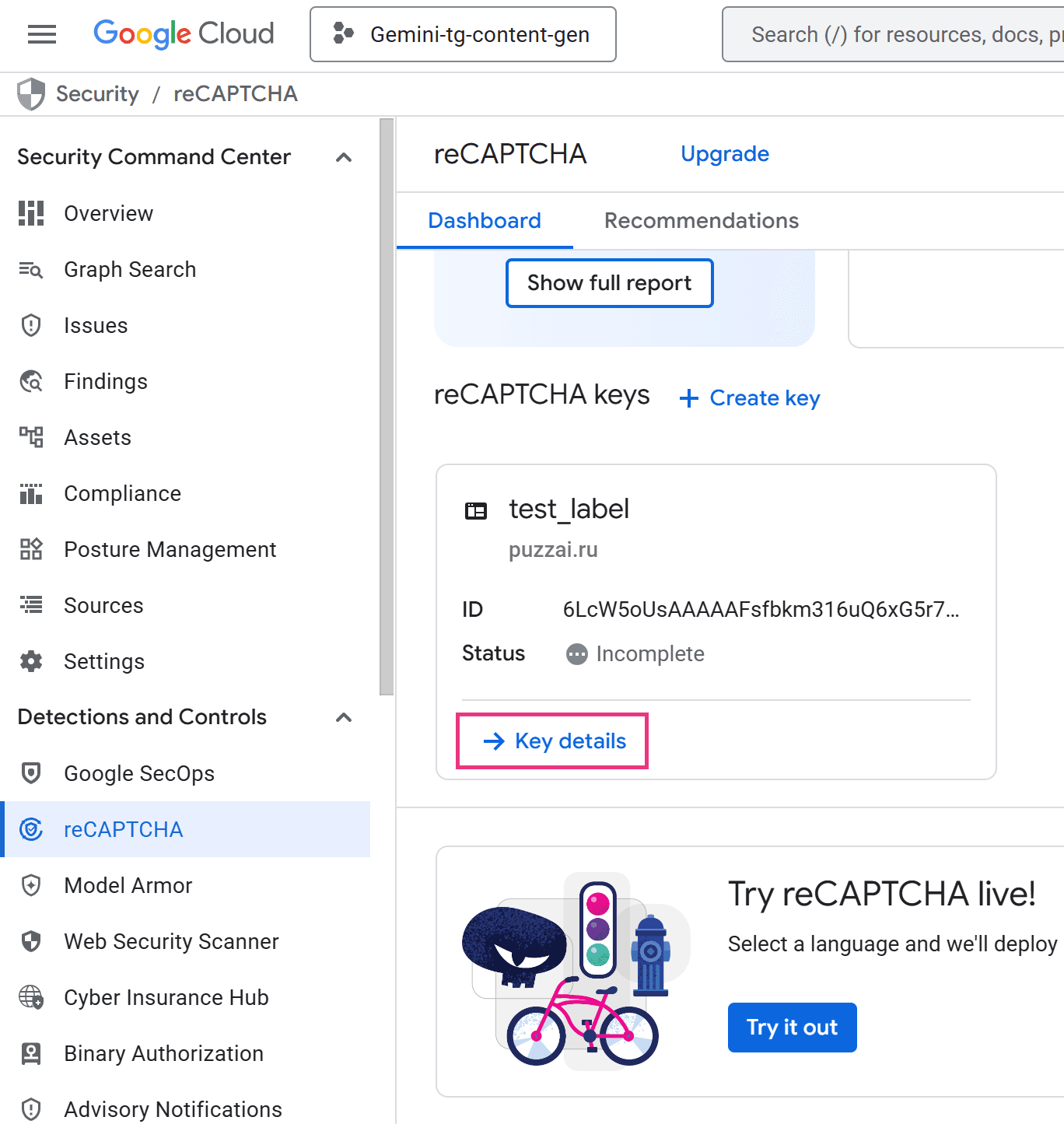Click the Posture Management icon
The image size is (1064, 1124).
click(31, 549)
